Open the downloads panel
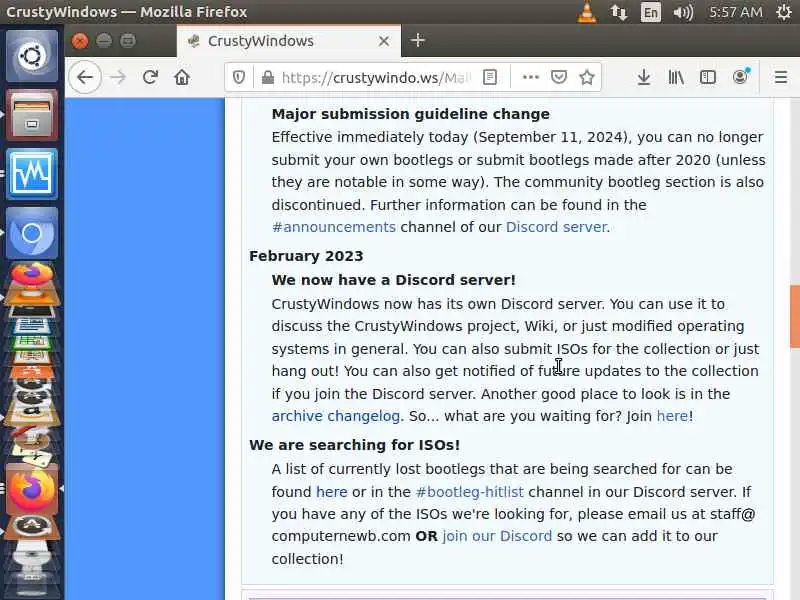 point(644,78)
